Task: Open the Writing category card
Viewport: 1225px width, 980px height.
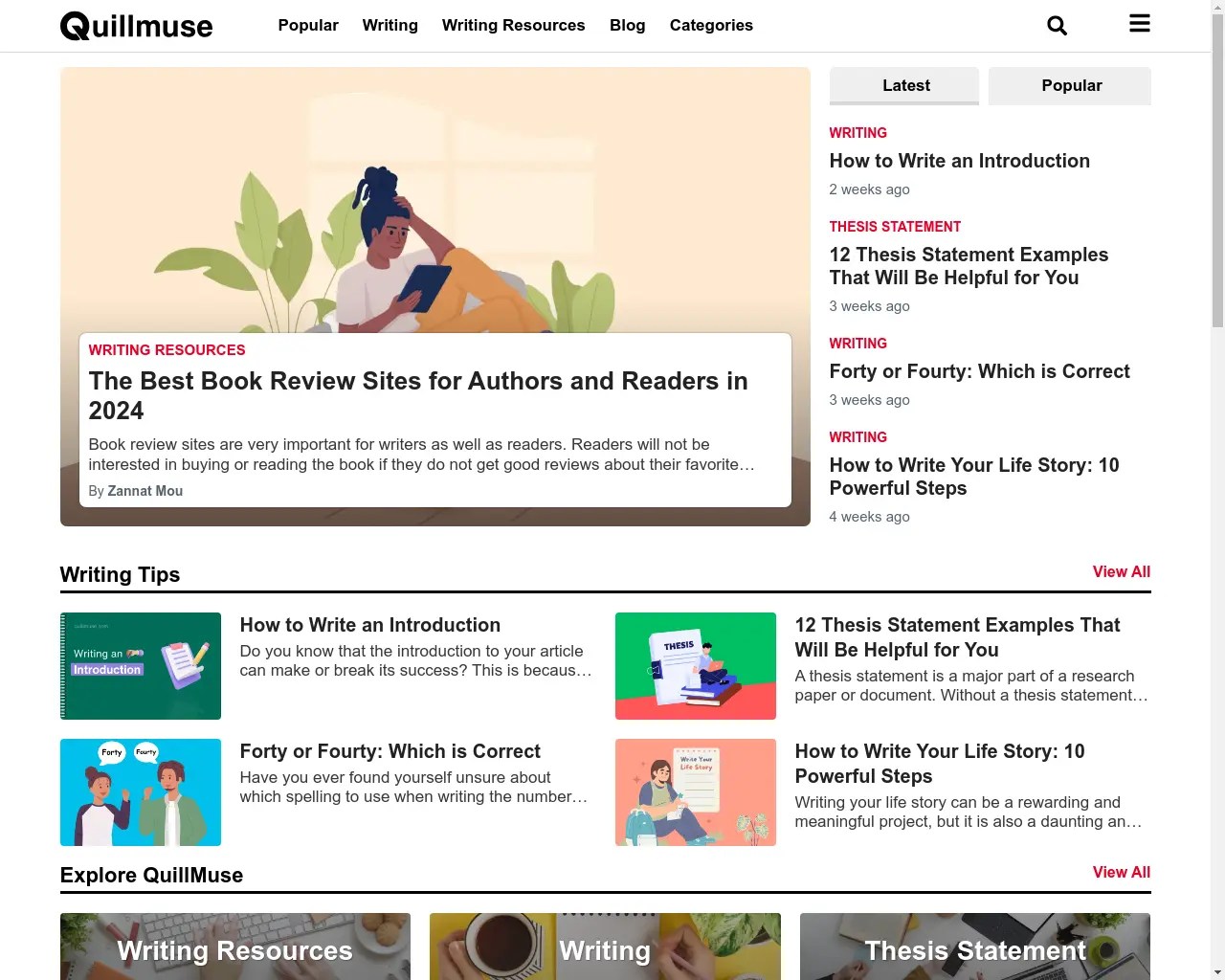Action: 604,950
